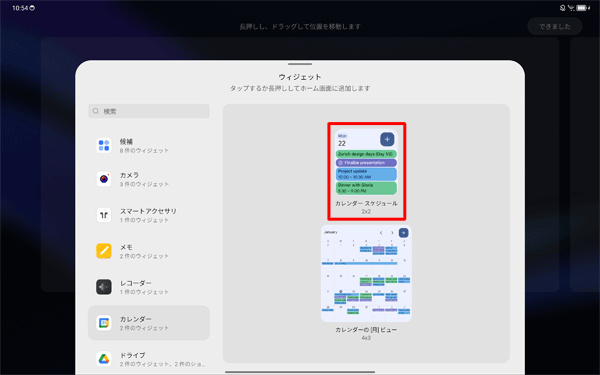Click the 検索 search input field
This screenshot has height=375, width=600.
click(149, 111)
